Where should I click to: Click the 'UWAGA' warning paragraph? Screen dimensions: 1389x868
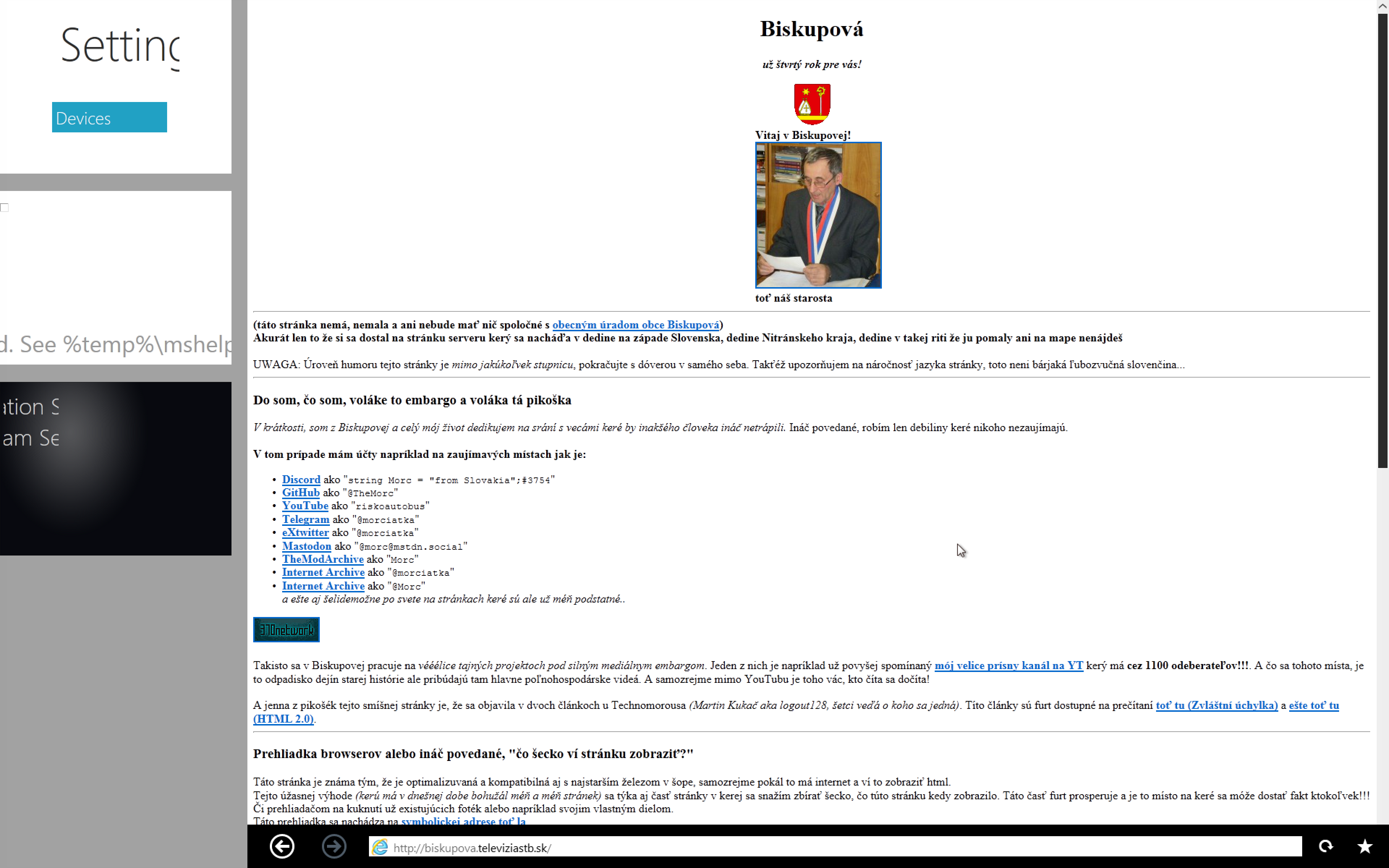click(x=719, y=365)
